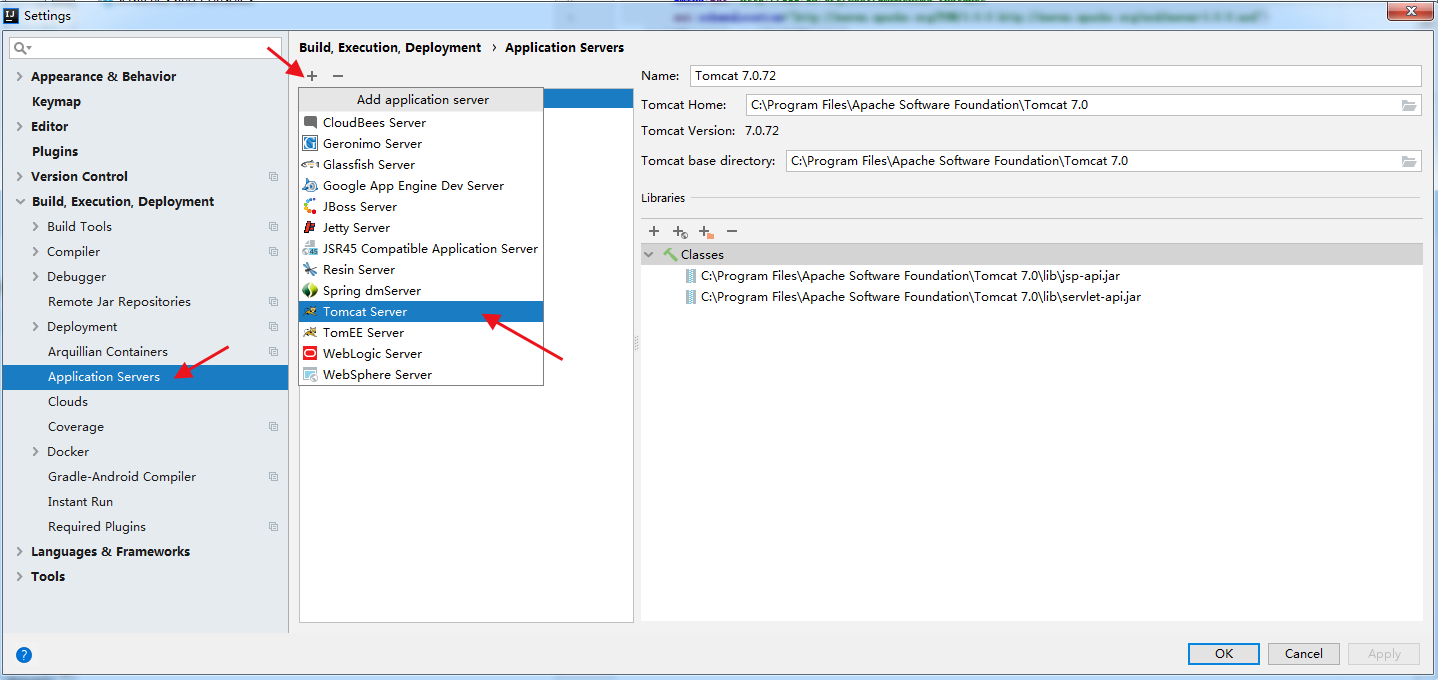Click the remove application server minus icon
Image resolution: width=1438 pixels, height=680 pixels.
point(338,76)
